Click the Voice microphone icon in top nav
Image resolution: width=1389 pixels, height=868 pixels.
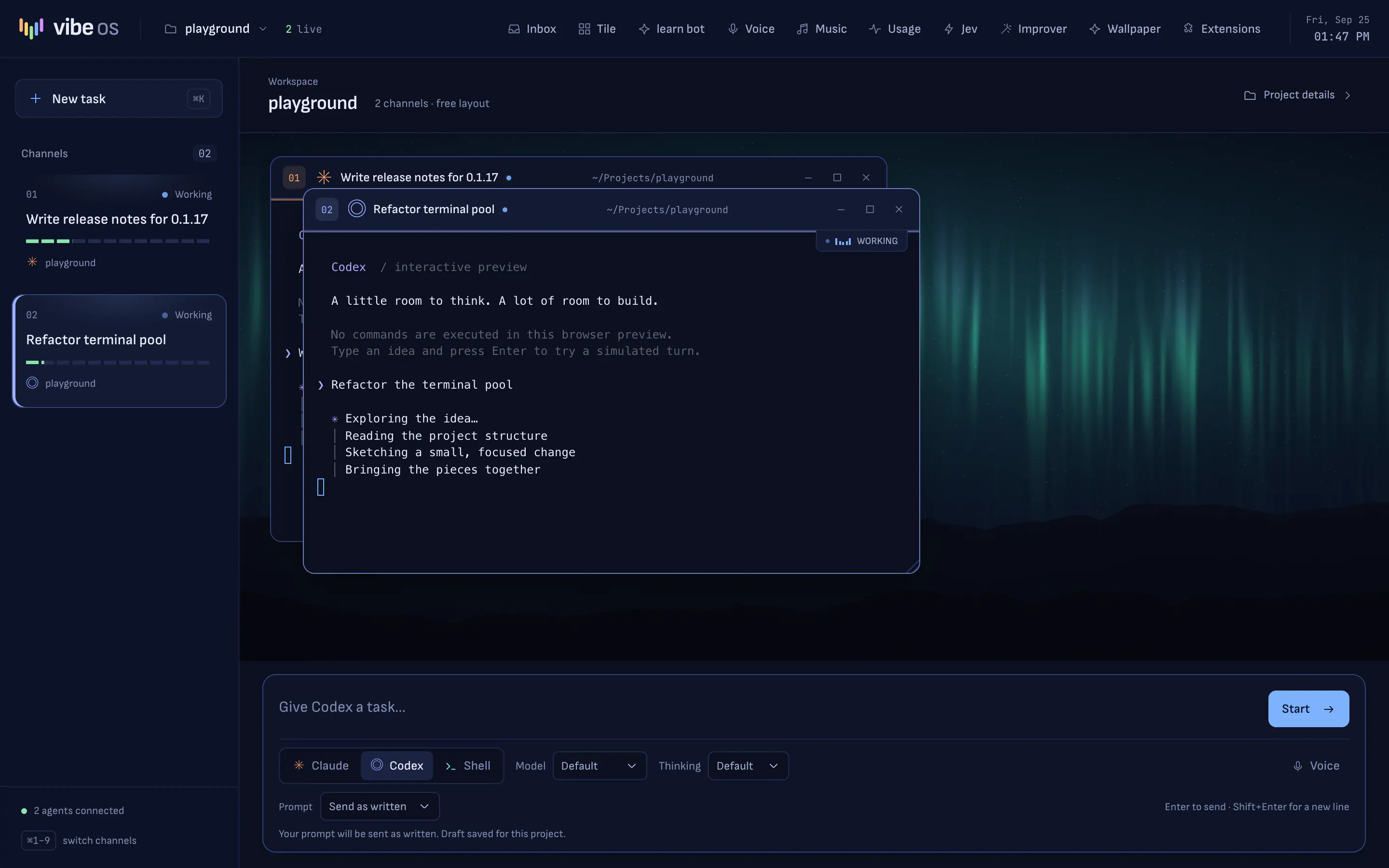(x=733, y=29)
